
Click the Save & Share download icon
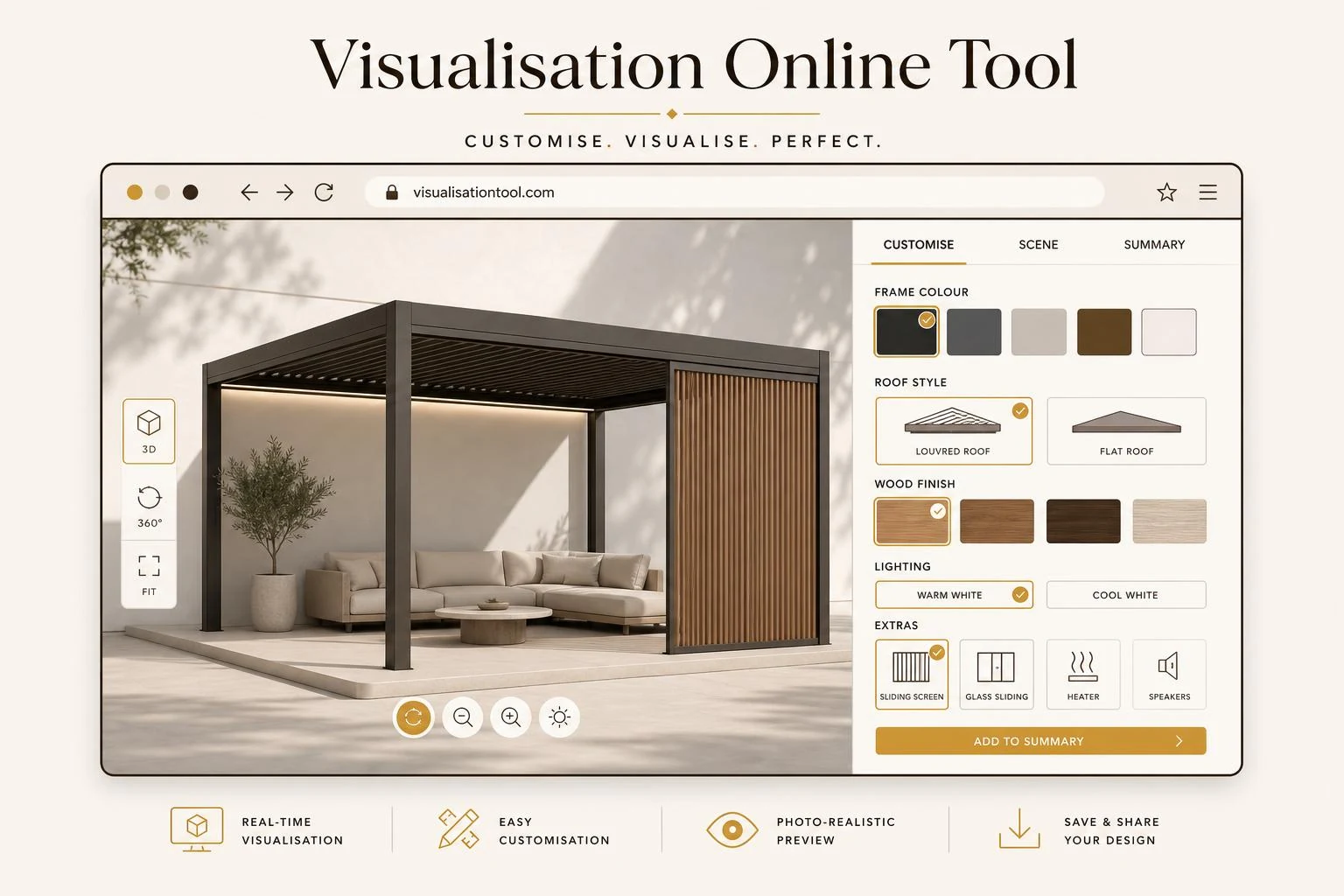(x=1019, y=829)
